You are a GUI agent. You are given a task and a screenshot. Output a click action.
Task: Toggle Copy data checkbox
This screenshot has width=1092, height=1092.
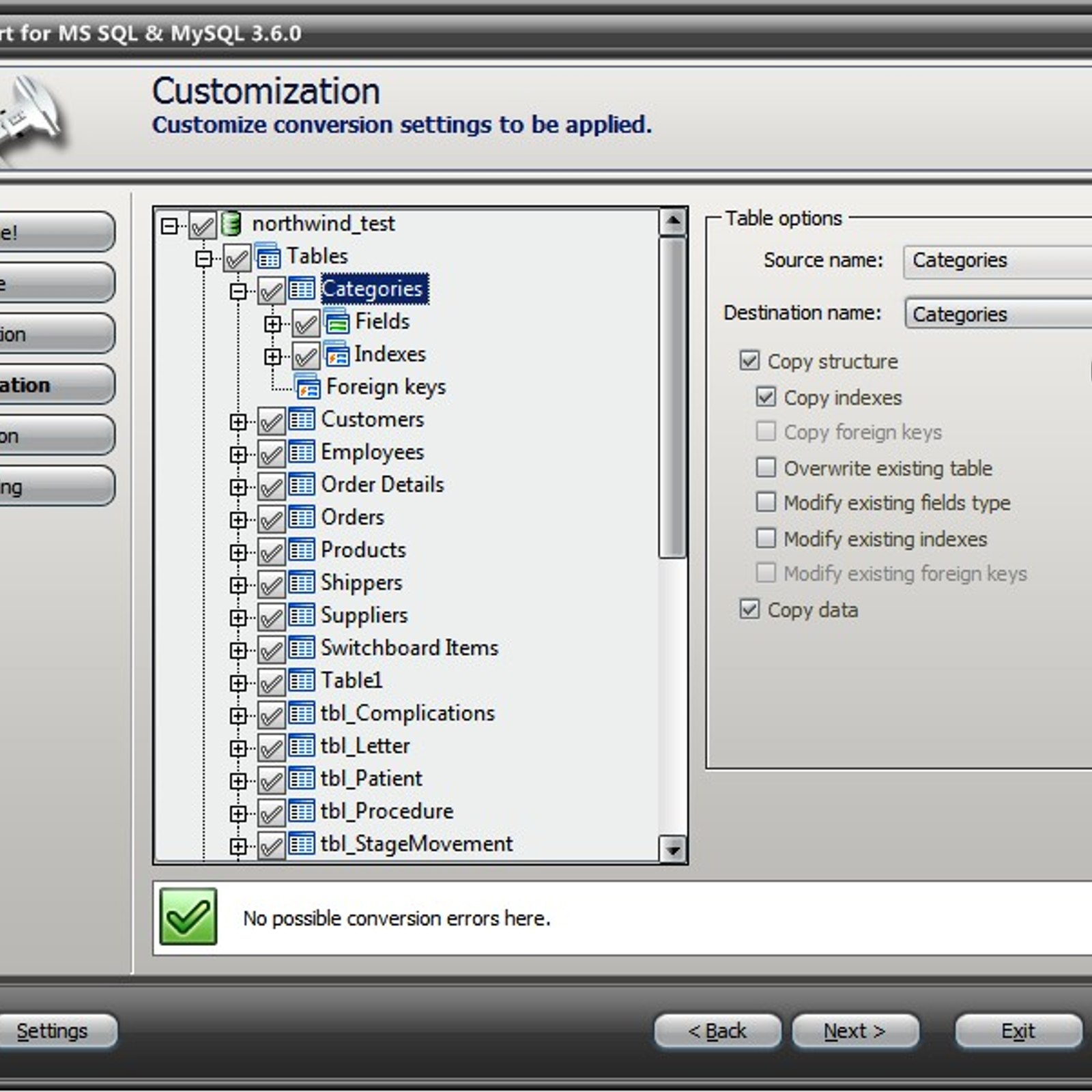749,609
